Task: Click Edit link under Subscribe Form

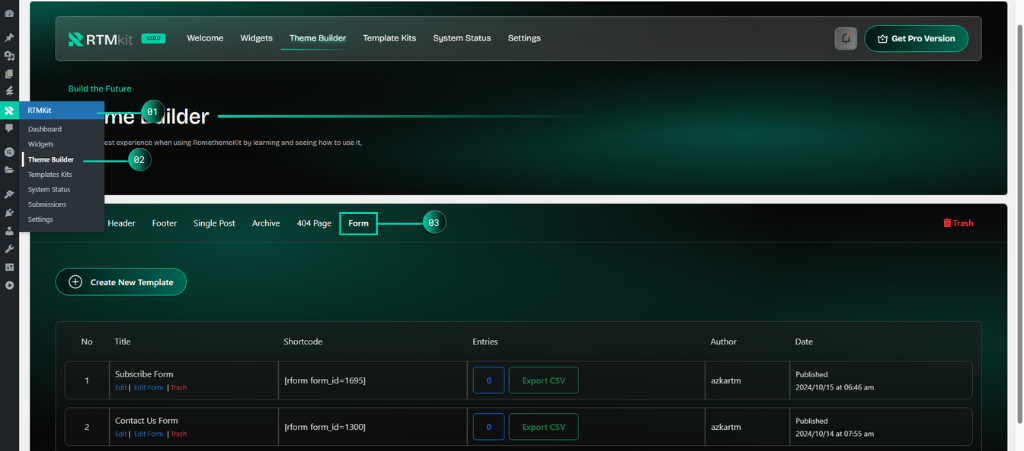Action: pos(121,388)
